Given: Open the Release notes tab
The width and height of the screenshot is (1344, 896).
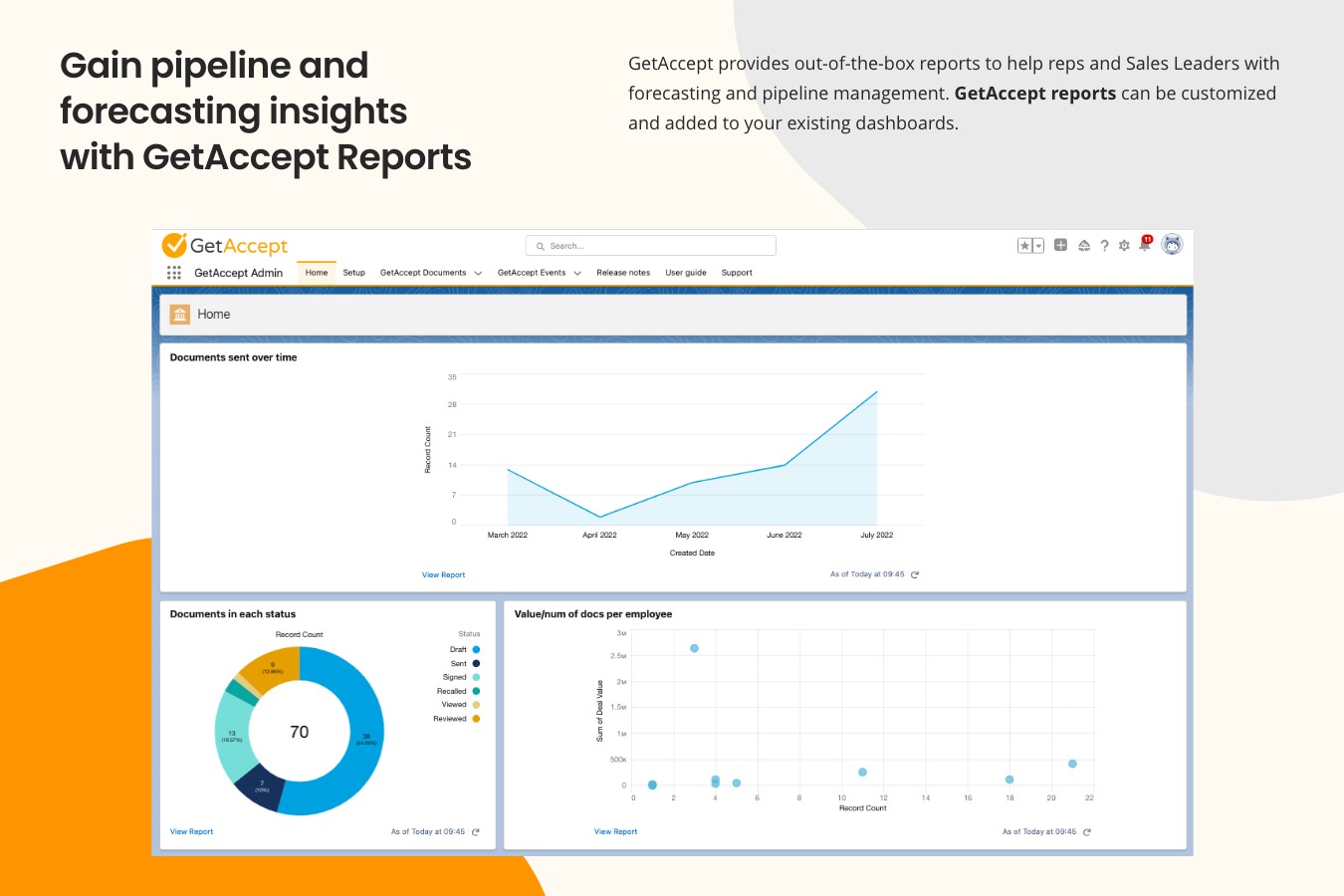Looking at the screenshot, I should coord(622,272).
